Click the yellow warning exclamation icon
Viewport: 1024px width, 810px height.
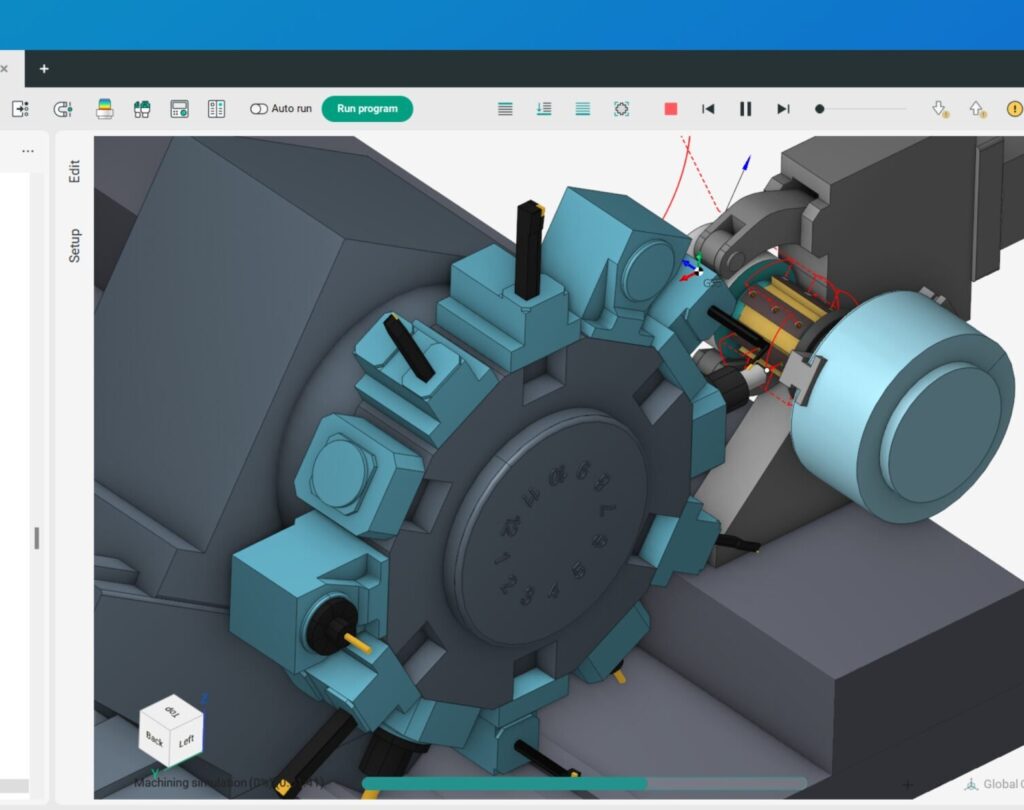click(x=1014, y=109)
